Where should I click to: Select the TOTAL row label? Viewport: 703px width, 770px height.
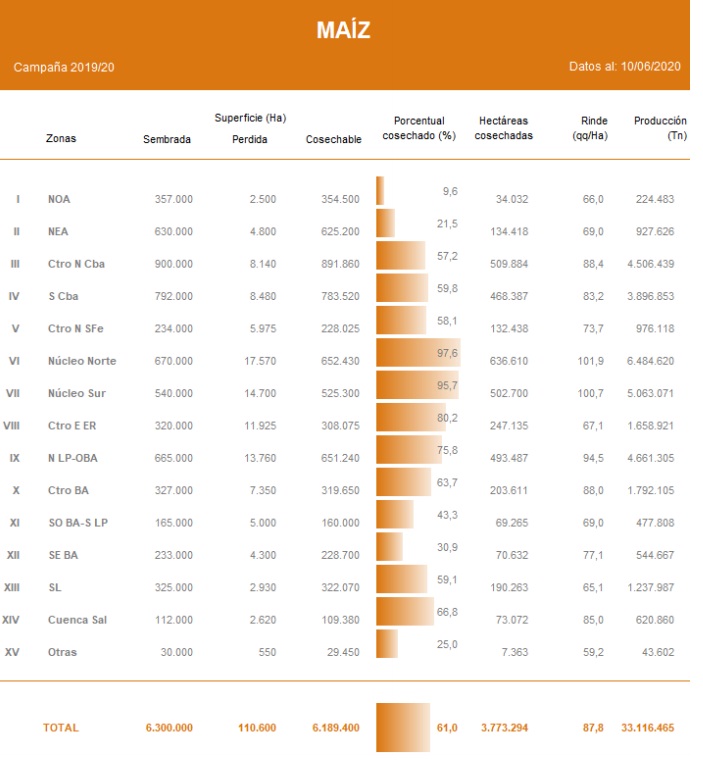click(x=60, y=729)
